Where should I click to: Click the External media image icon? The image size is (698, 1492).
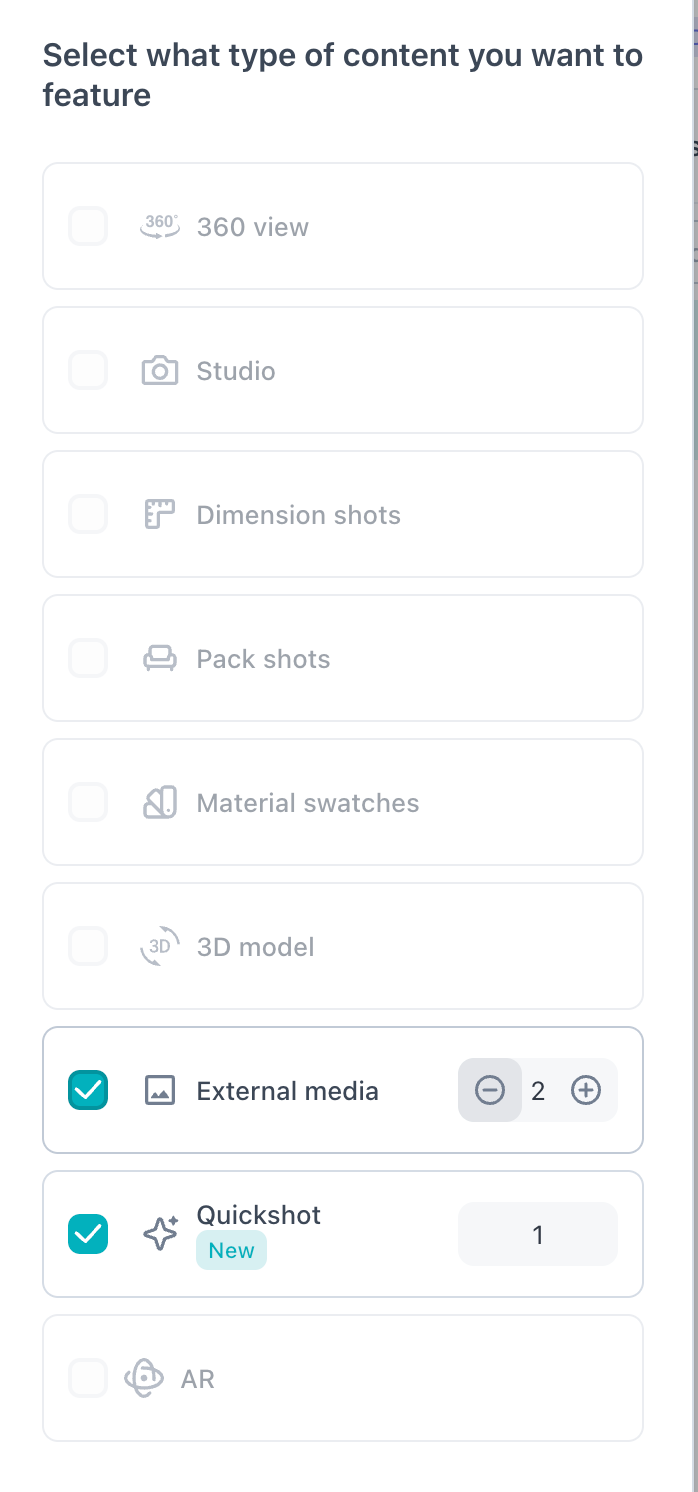coord(160,1091)
